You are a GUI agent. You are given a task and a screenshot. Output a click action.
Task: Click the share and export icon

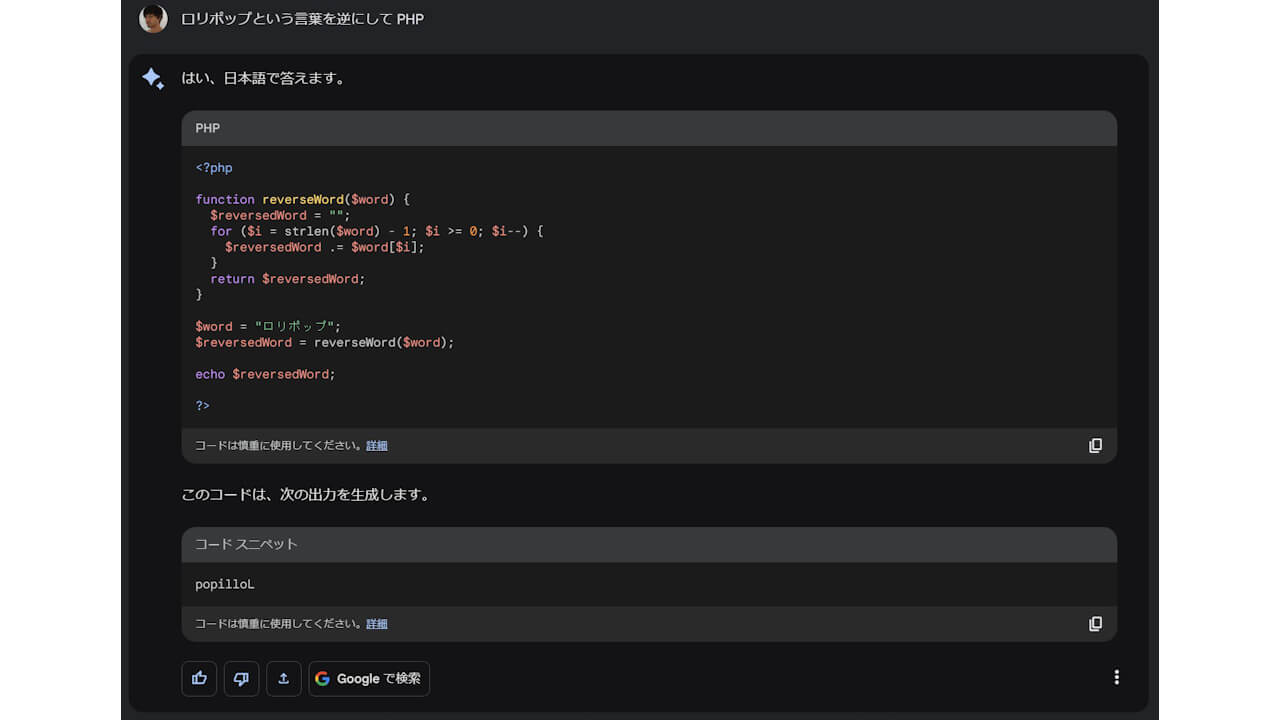(284, 678)
